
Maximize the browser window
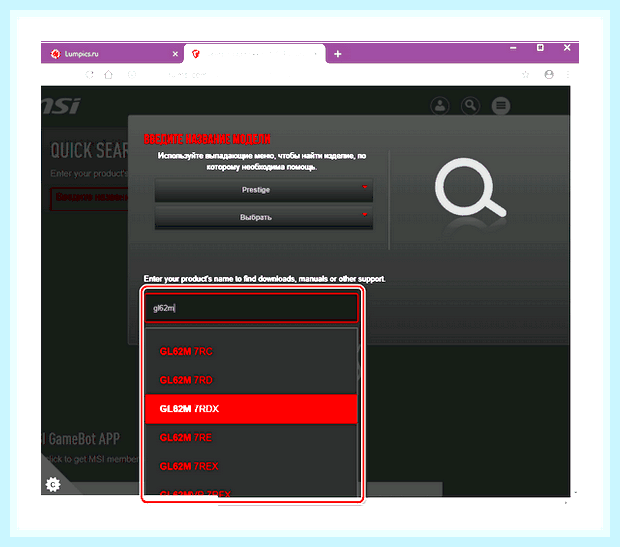pos(540,48)
